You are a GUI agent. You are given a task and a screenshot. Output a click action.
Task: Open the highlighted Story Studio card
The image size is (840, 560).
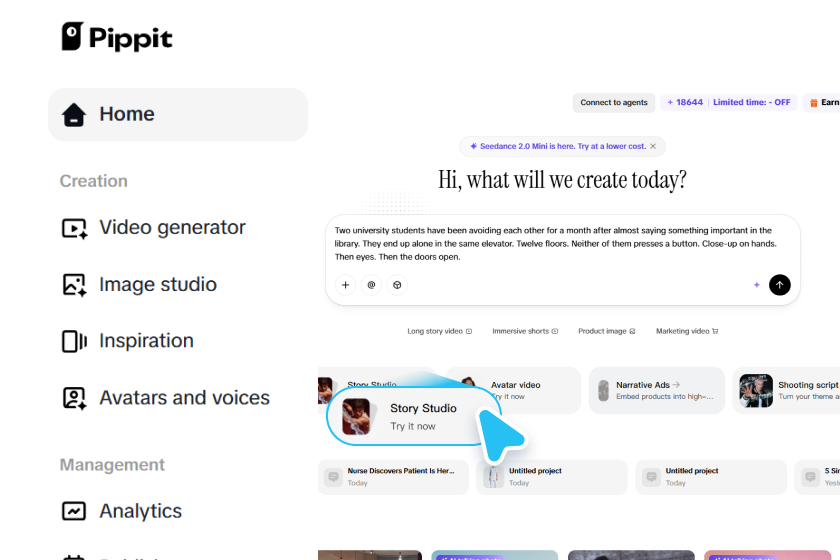pyautogui.click(x=412, y=416)
